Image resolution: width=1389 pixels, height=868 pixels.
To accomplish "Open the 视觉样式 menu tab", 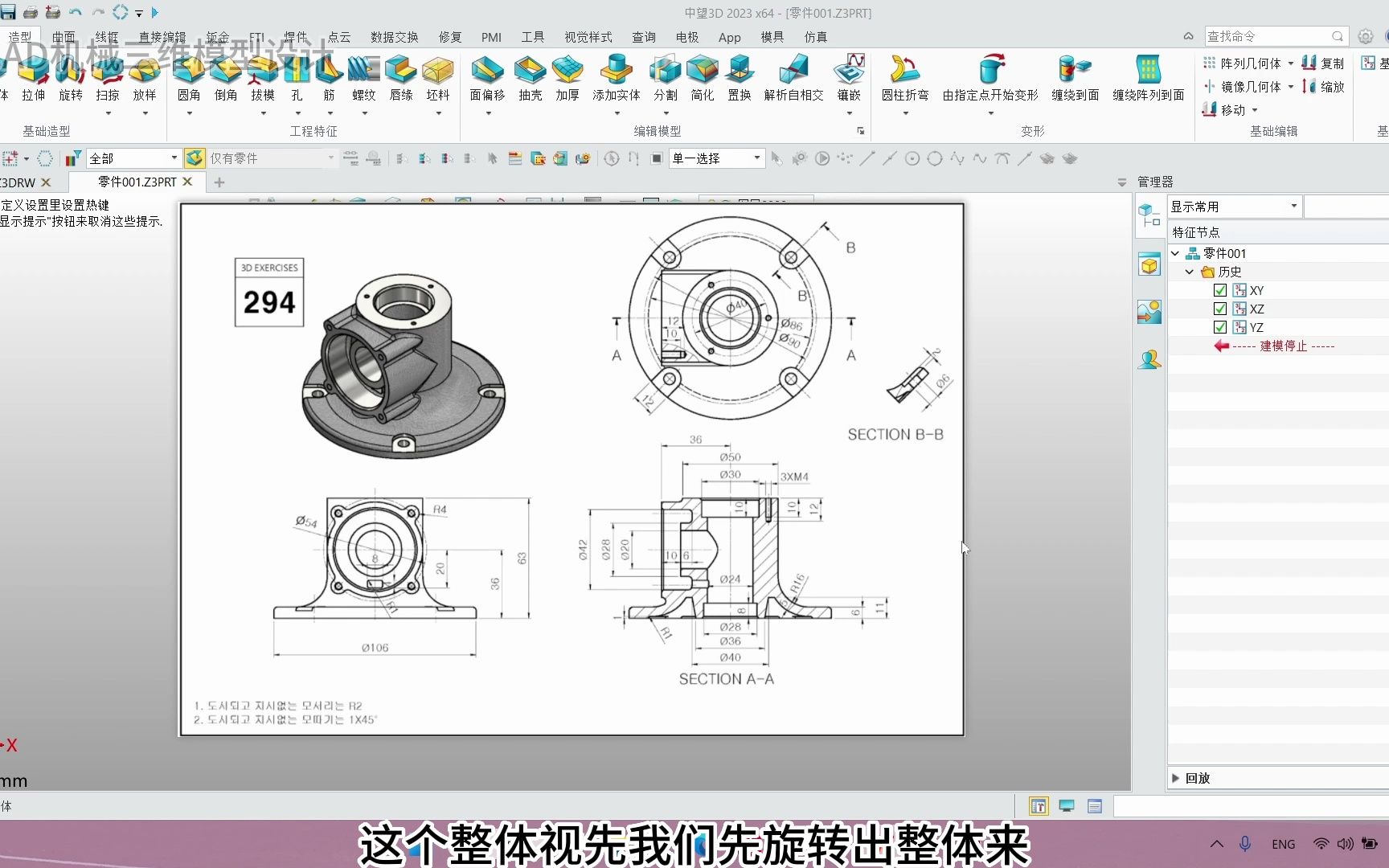I will 588,37.
